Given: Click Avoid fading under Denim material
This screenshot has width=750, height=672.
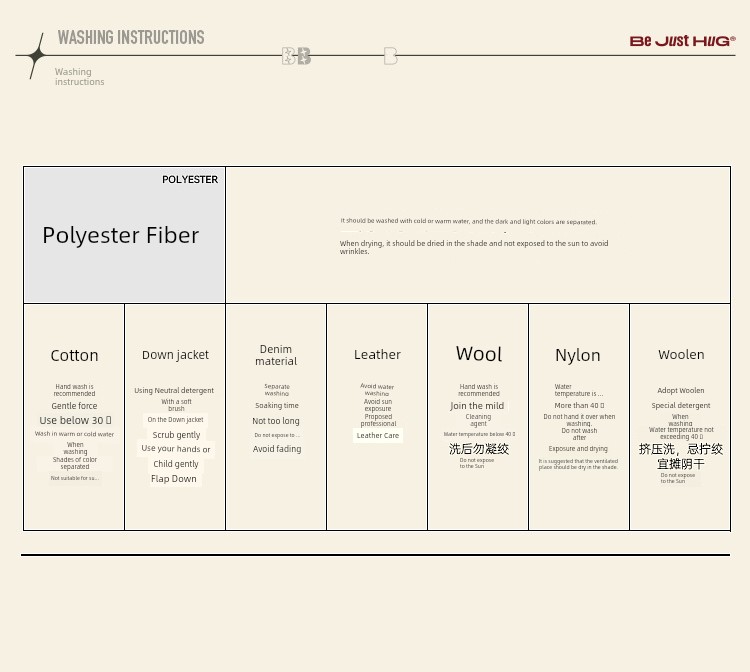Looking at the screenshot, I should click(x=277, y=449).
